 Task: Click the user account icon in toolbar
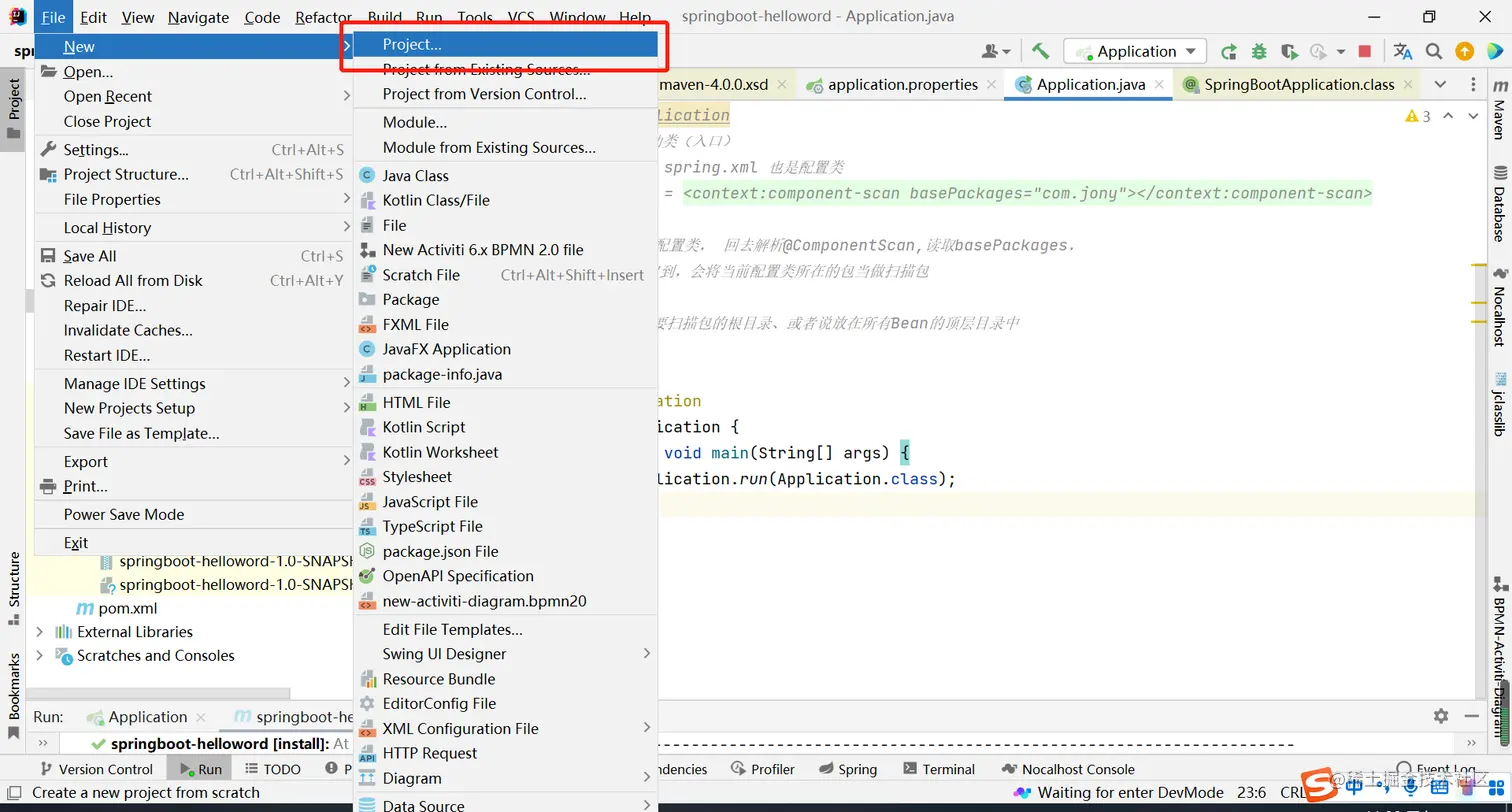[996, 51]
